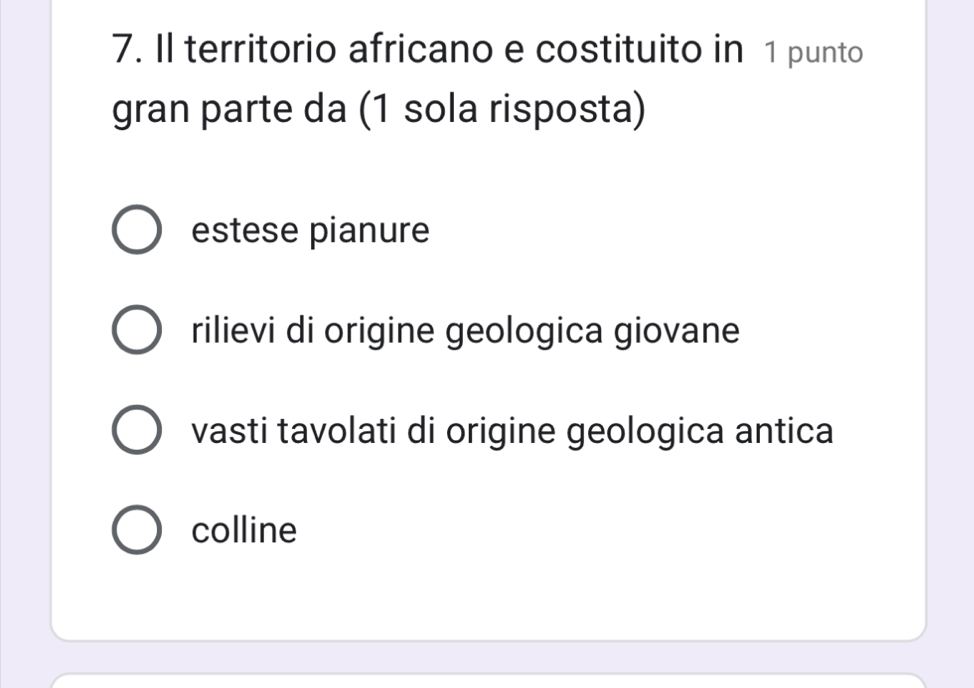974x688 pixels.
Task: Click the next question card at the bottom
Action: [487, 681]
